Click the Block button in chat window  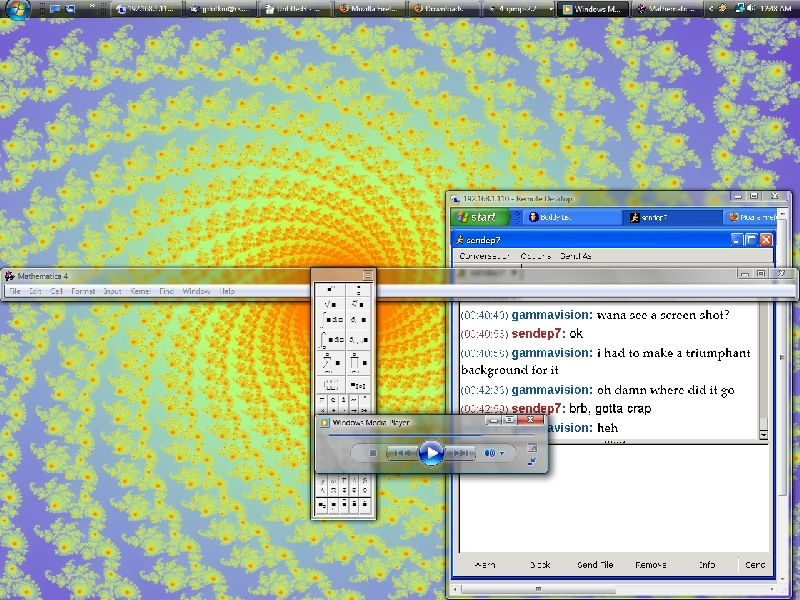[540, 565]
